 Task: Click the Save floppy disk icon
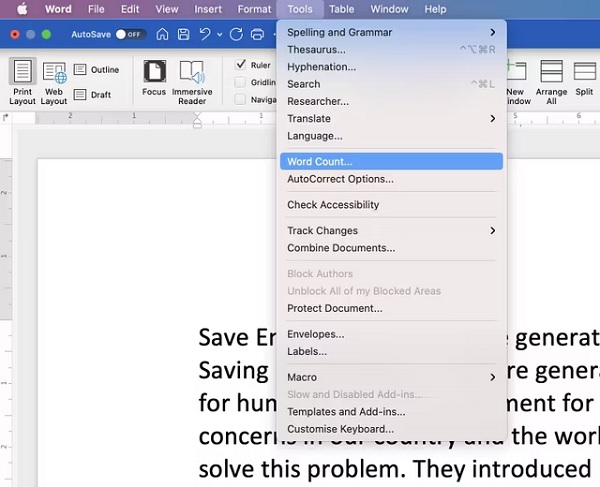(x=184, y=34)
